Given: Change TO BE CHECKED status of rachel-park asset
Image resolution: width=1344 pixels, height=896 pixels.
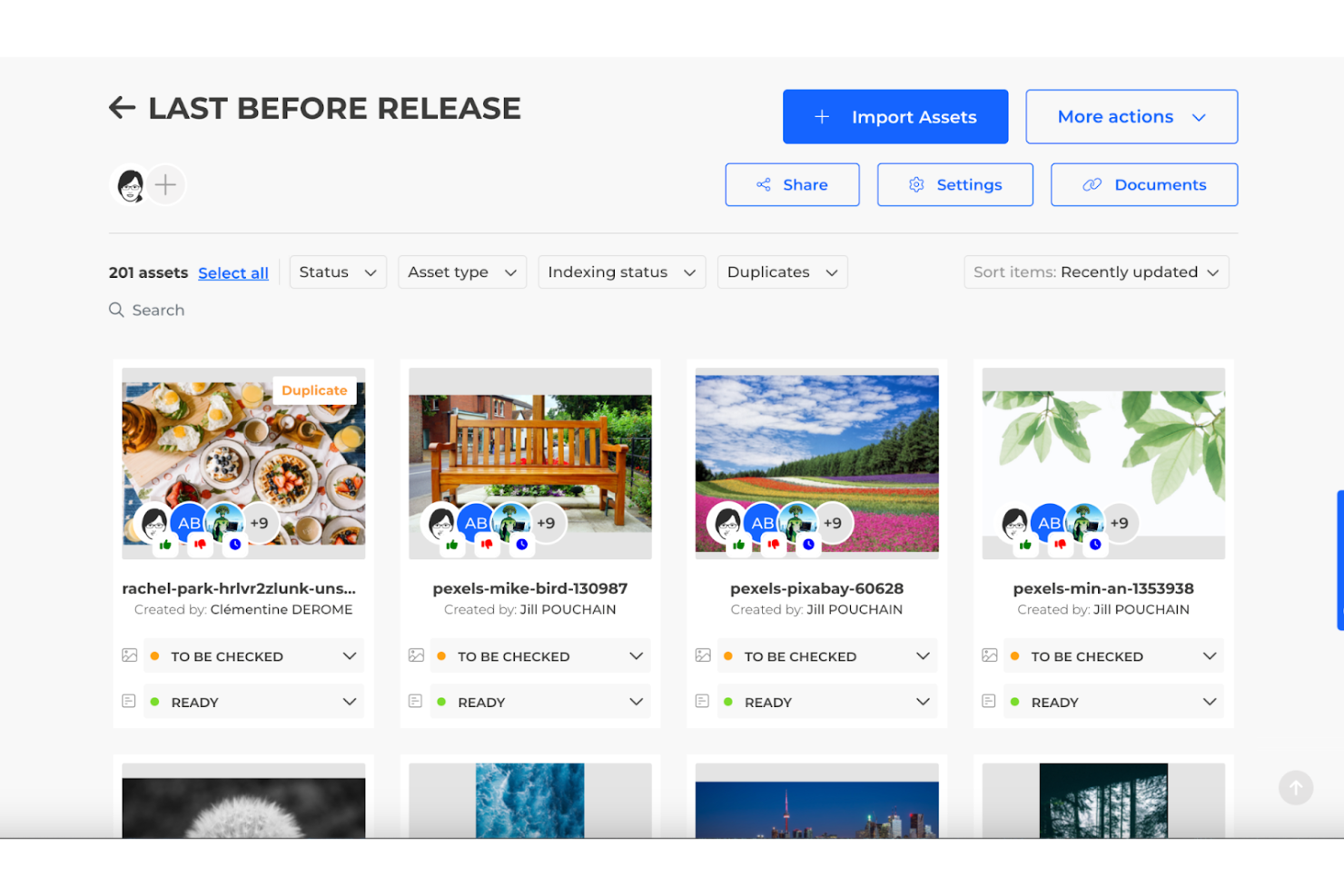Looking at the screenshot, I should coord(254,656).
